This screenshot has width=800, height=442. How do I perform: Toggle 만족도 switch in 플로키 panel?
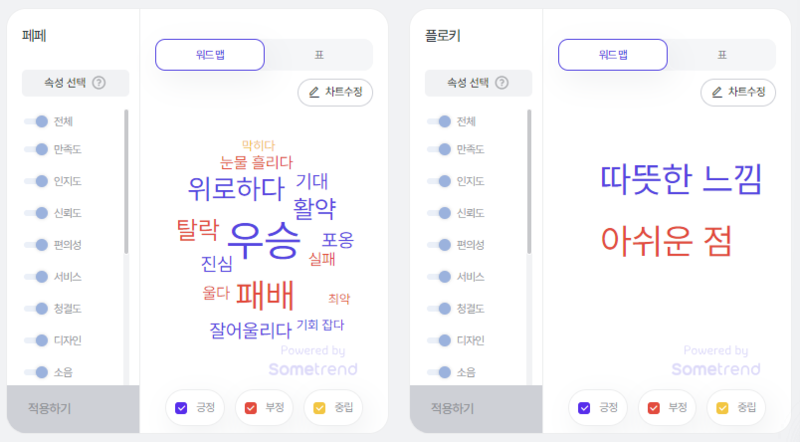(439, 150)
